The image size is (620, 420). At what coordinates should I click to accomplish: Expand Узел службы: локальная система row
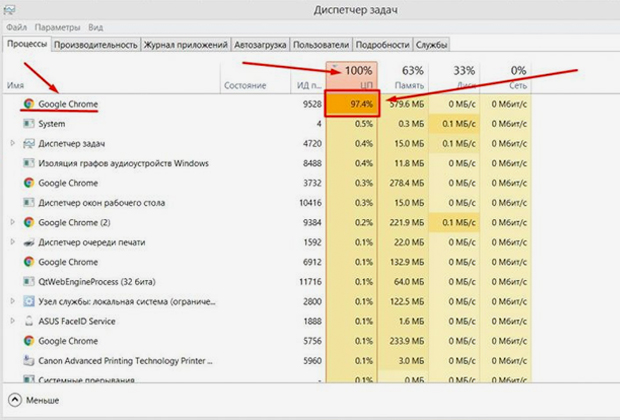point(12,301)
